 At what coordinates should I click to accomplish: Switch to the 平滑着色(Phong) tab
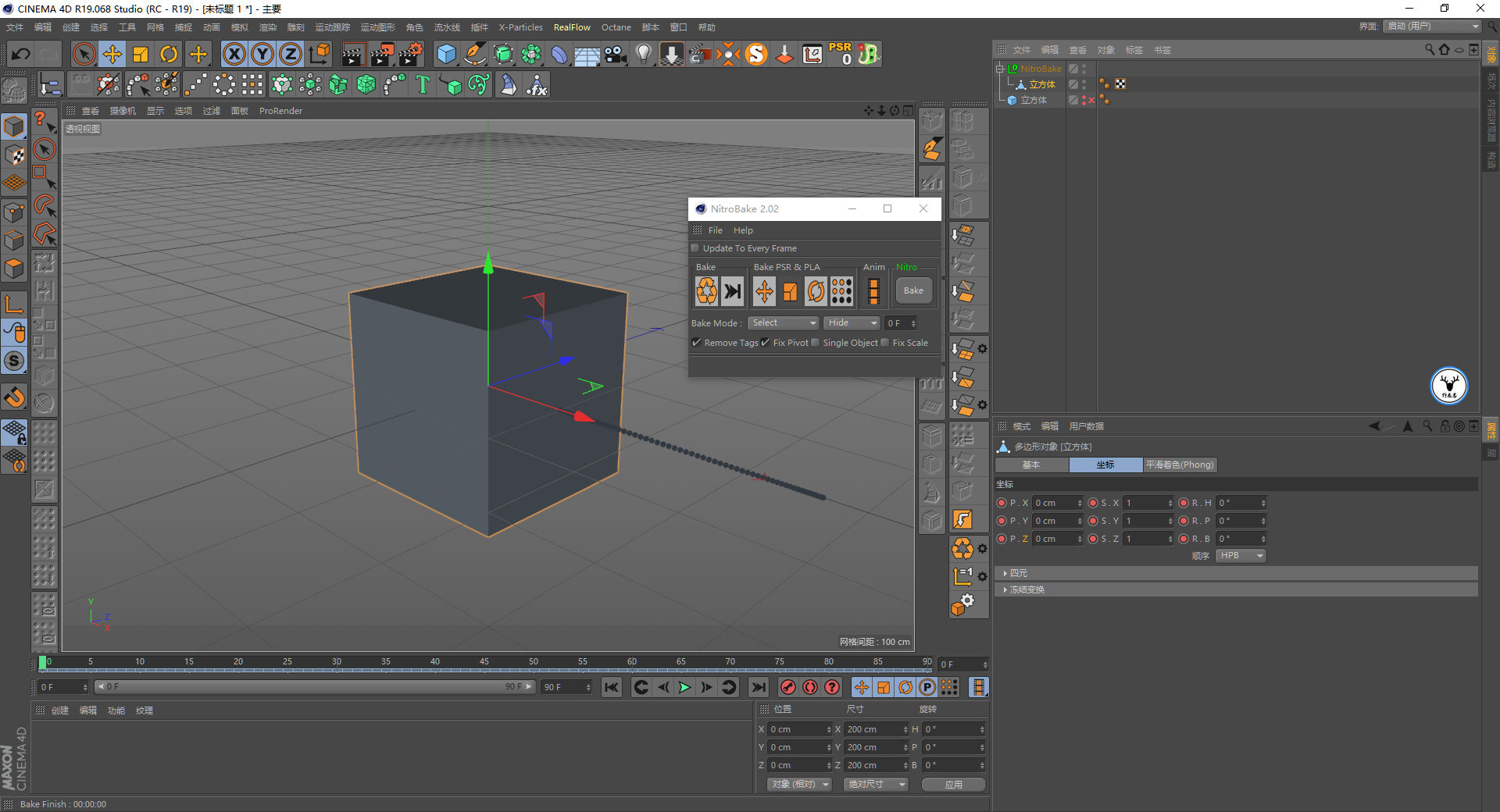point(1180,465)
